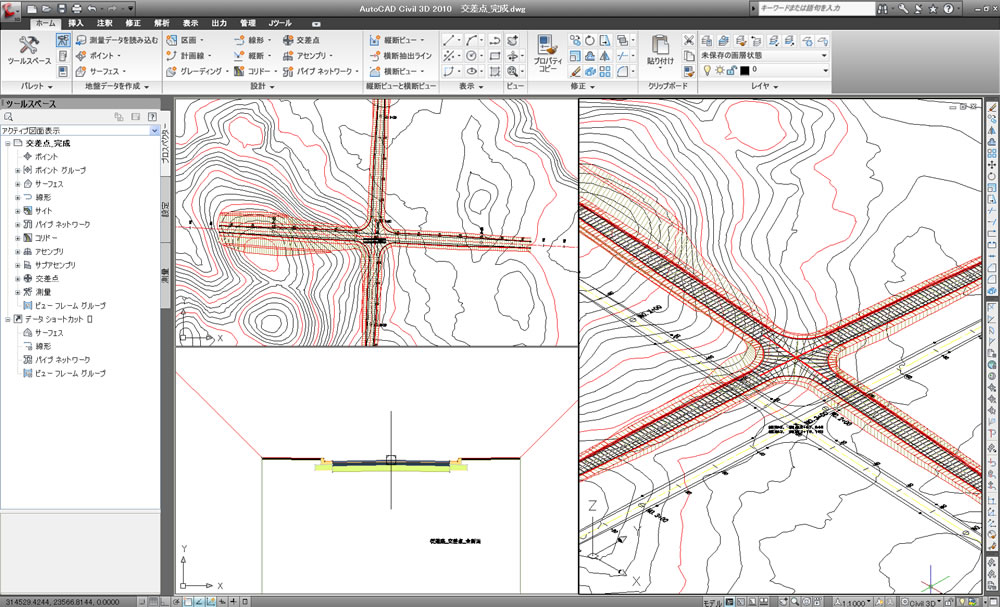The image size is (1000, 607).
Task: Open the グレーディング ribbon dropdown
Action: (197, 71)
